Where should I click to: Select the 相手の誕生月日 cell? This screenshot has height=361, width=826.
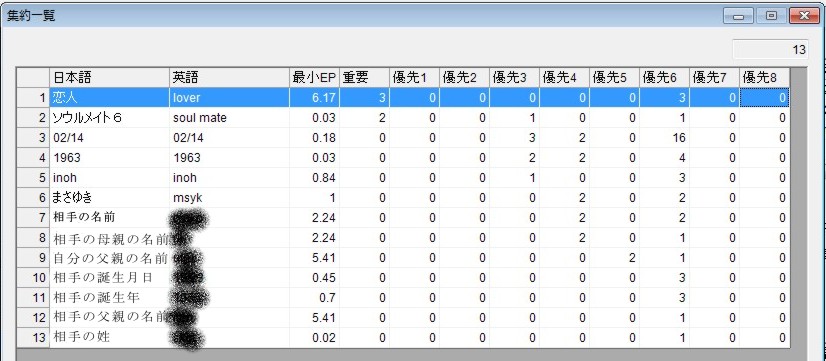pos(110,278)
